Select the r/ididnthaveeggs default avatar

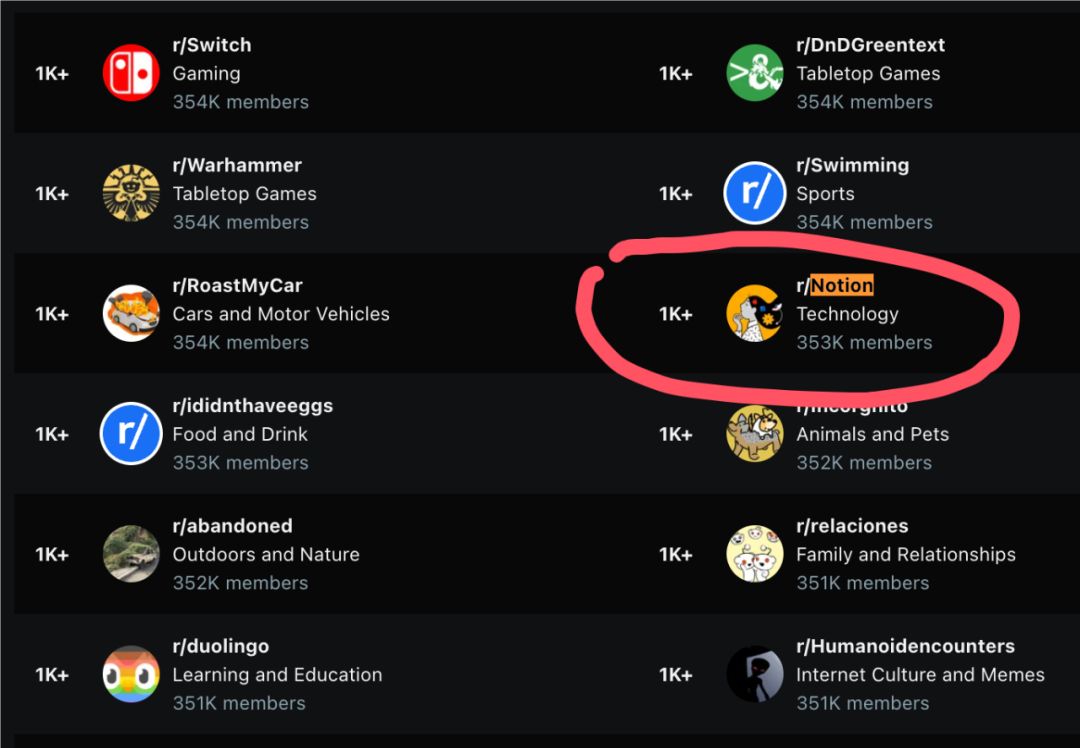coord(131,434)
